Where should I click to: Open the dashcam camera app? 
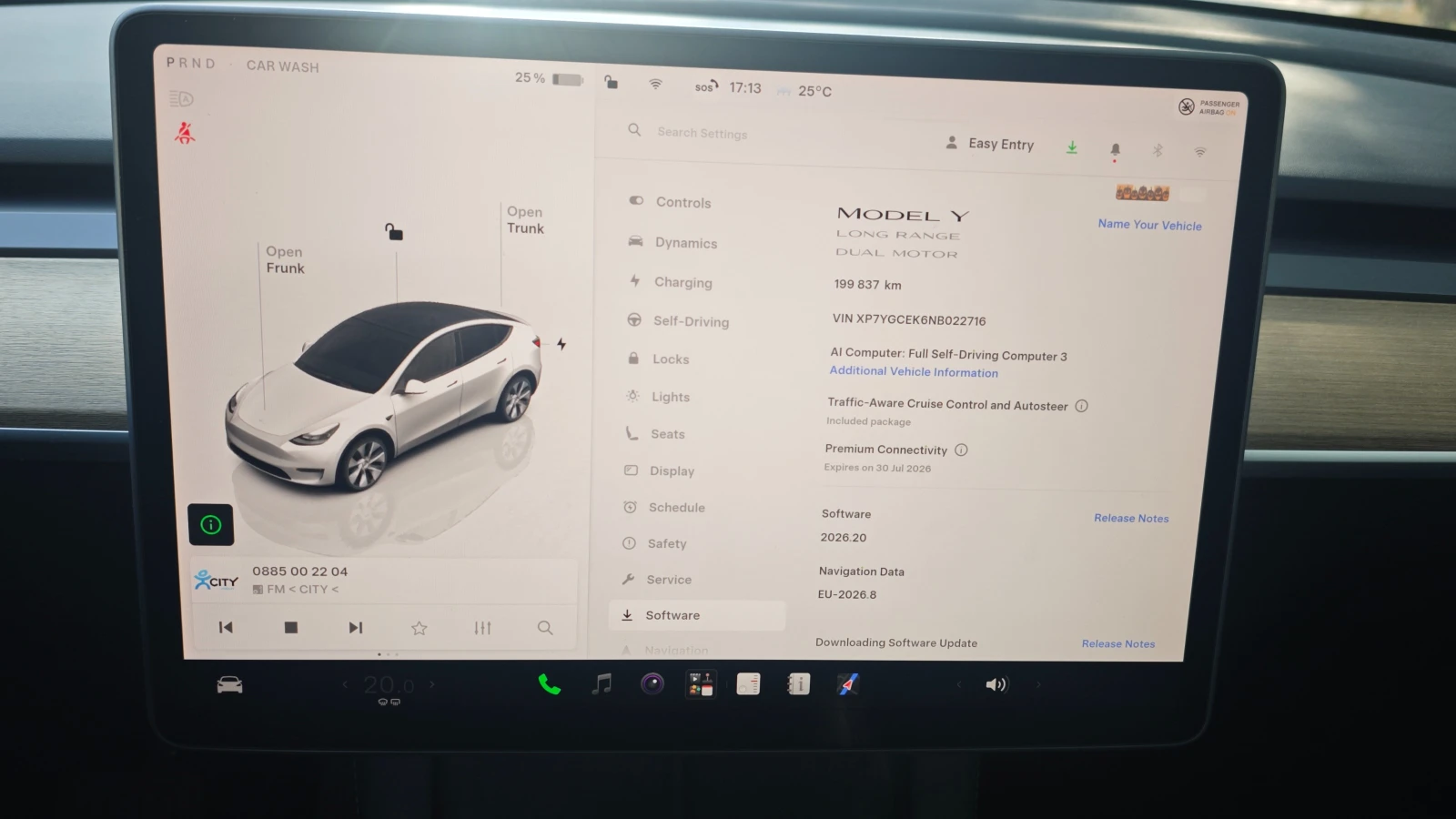652,683
